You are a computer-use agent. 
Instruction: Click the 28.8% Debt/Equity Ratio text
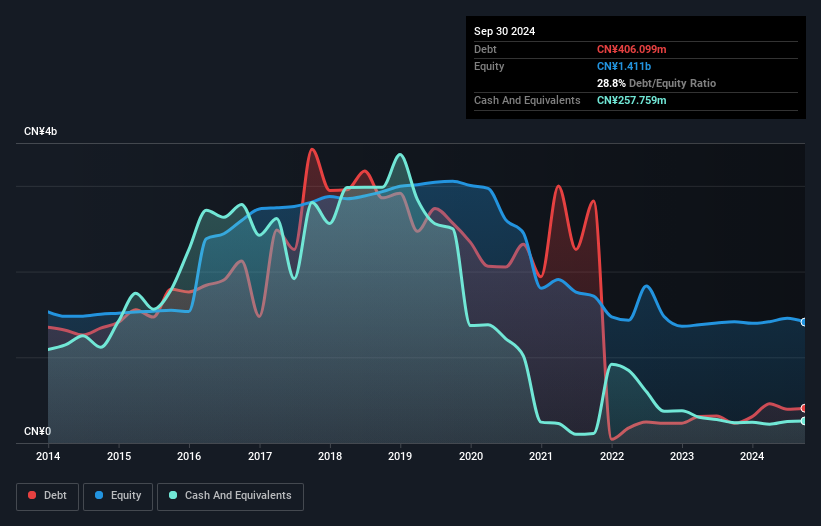[656, 83]
